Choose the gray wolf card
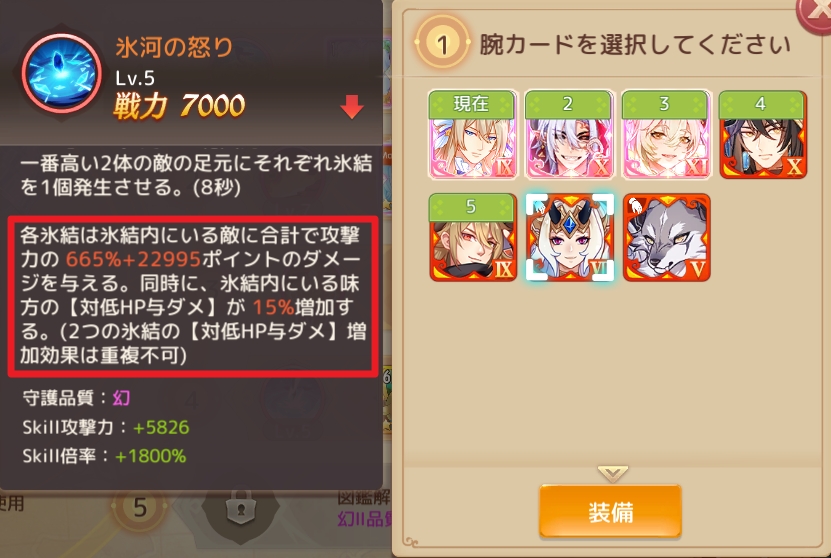The height and width of the screenshot is (558, 831). click(x=667, y=237)
